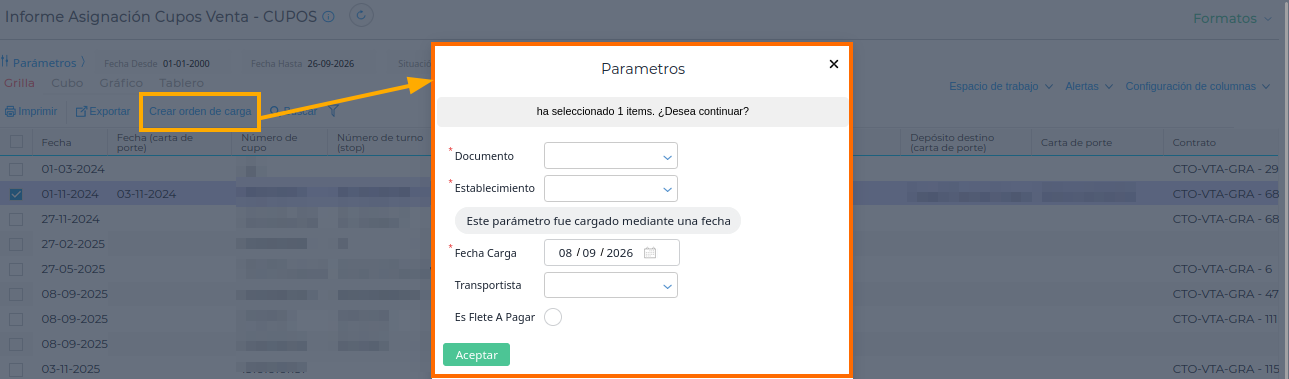
Task: Click the refresh icon beside the report title
Action: tap(362, 16)
